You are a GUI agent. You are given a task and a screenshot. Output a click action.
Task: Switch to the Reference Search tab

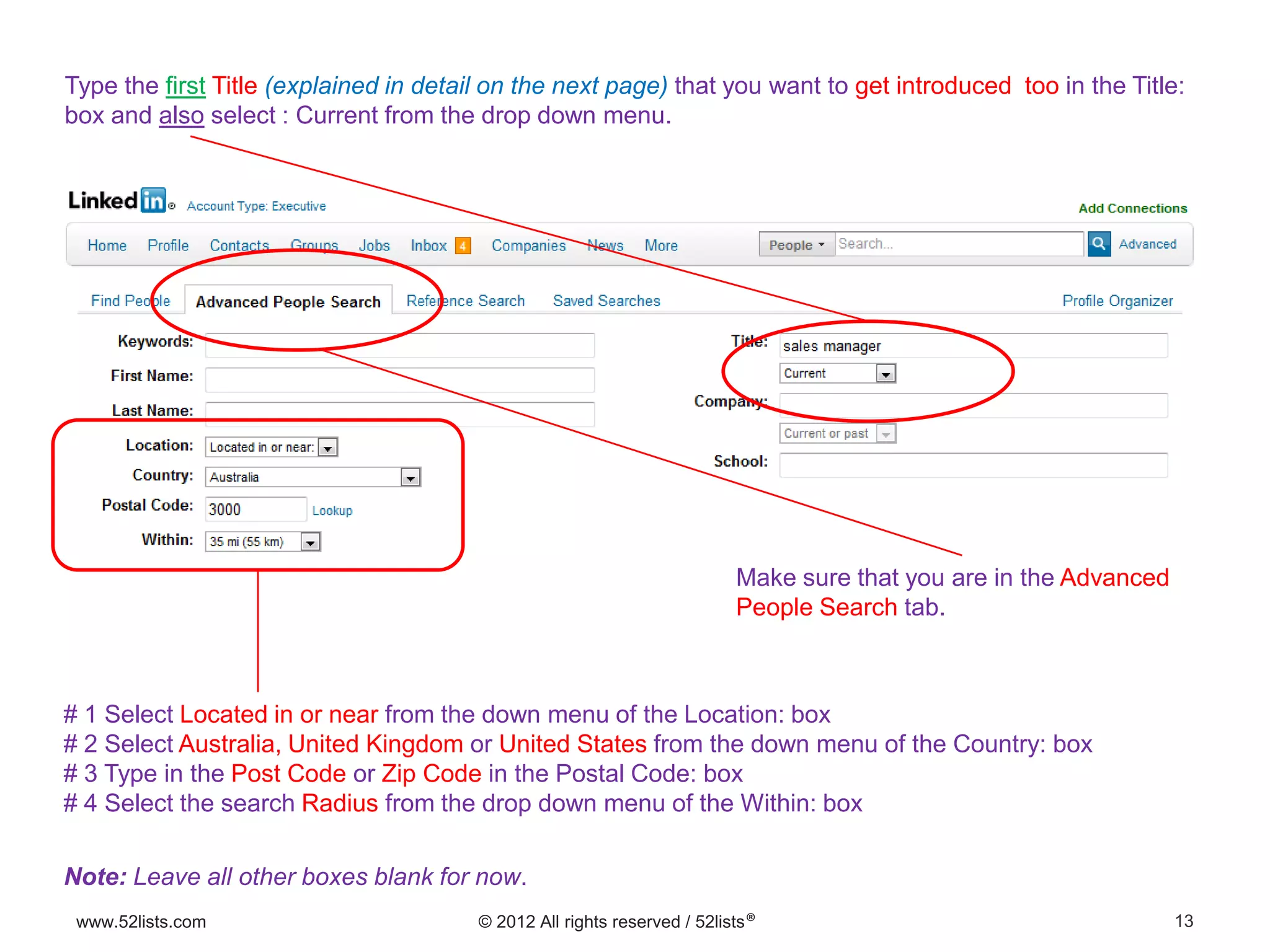465,301
